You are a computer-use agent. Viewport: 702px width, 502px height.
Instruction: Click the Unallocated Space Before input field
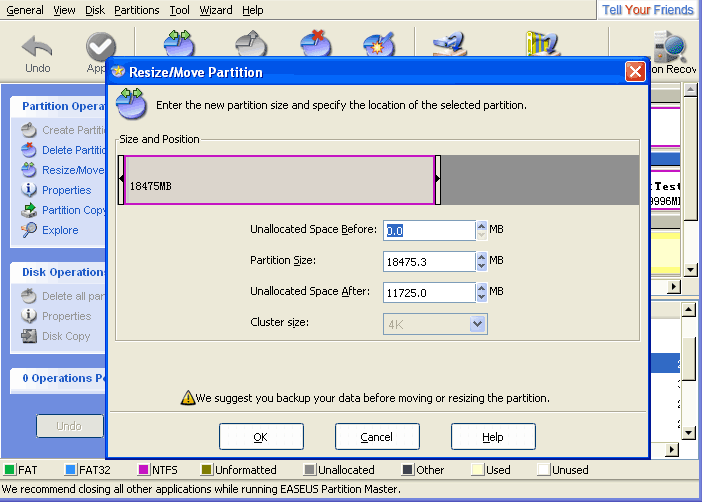point(429,230)
